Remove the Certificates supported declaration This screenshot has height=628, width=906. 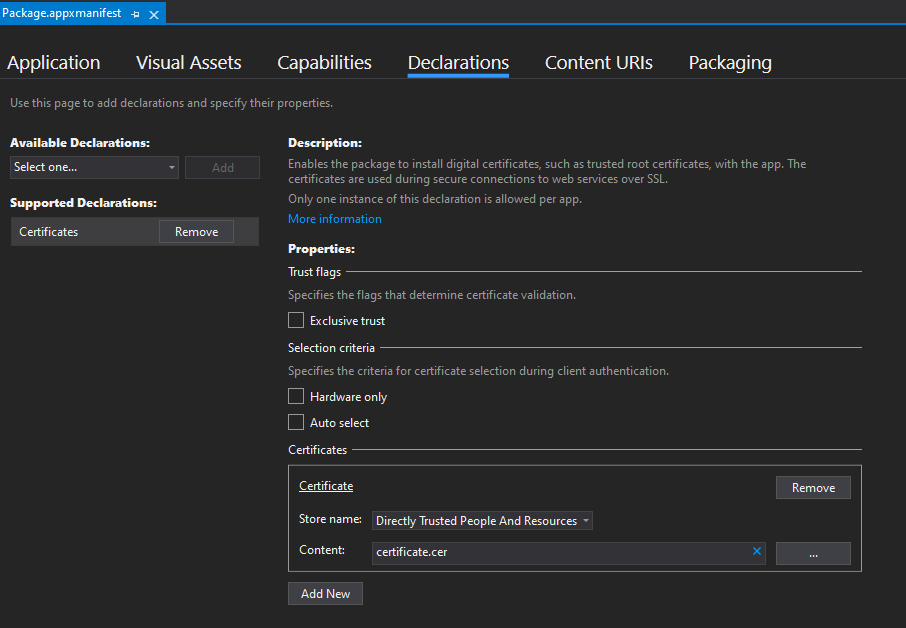(196, 232)
